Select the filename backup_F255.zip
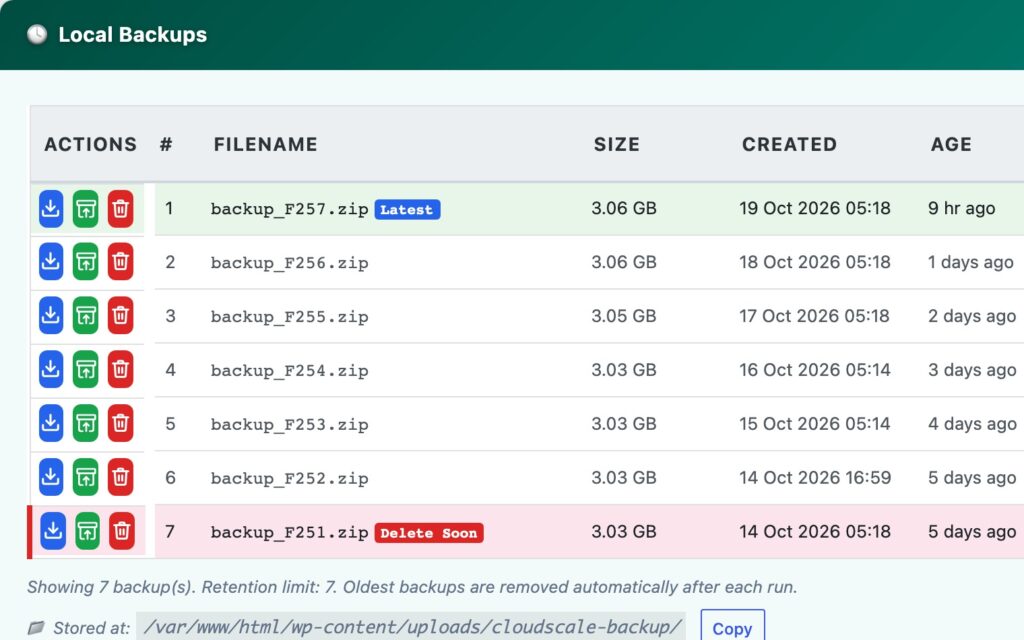The image size is (1024, 640). click(289, 317)
